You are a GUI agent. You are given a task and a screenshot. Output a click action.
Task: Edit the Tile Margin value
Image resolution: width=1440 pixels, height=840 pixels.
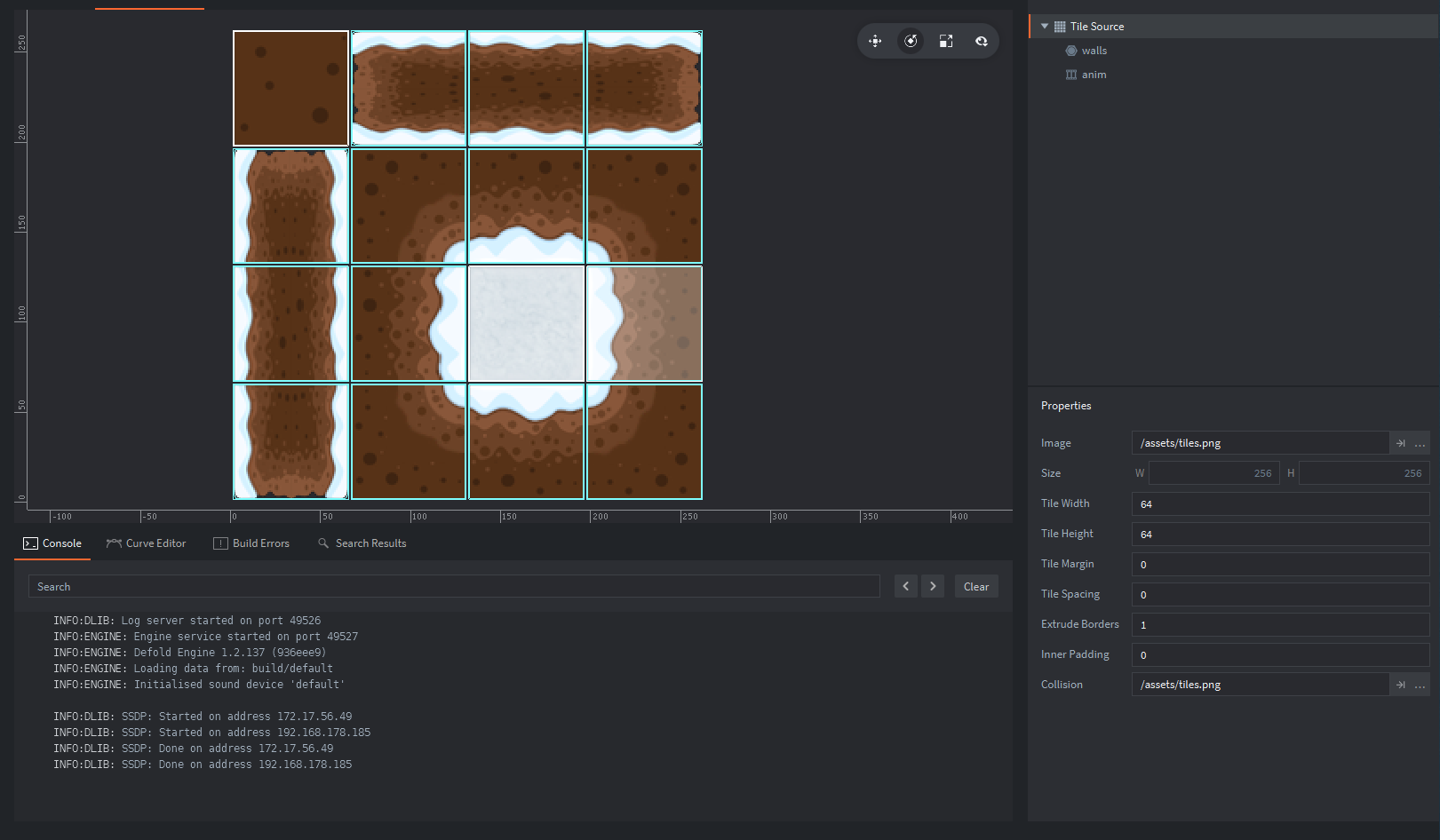(1280, 564)
